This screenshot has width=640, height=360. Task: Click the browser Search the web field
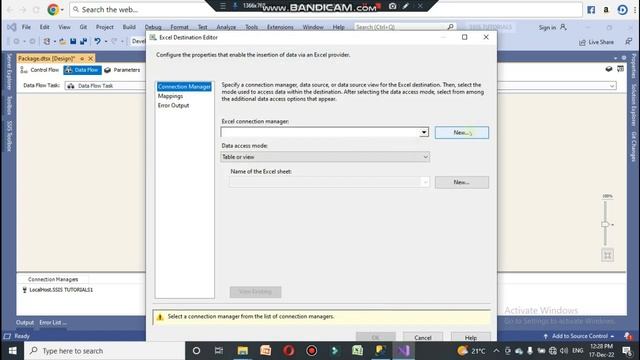(327, 10)
